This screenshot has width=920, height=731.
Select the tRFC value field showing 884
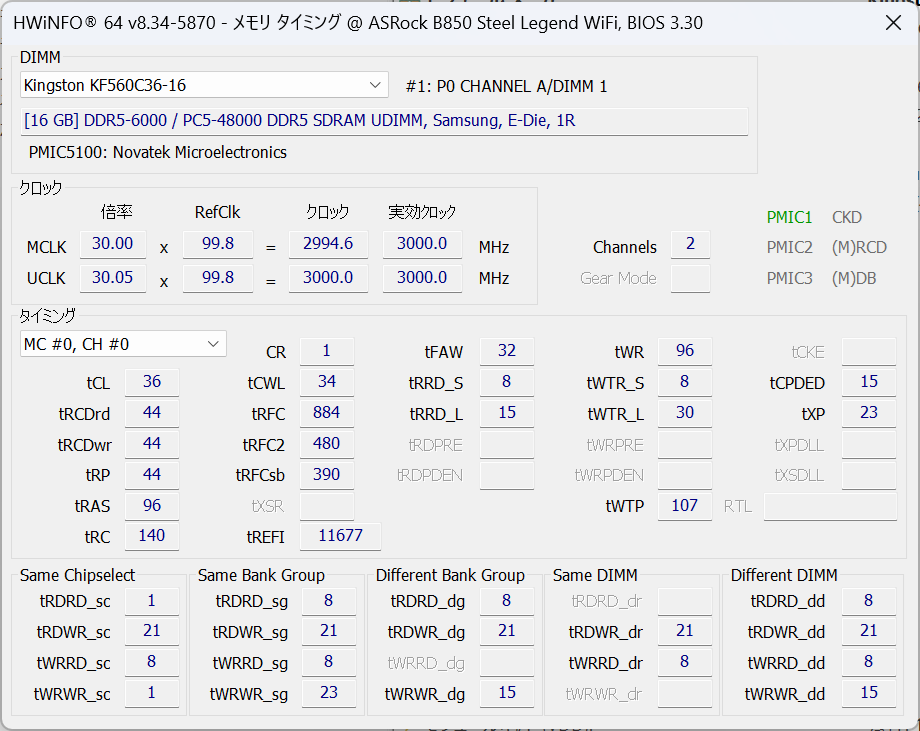point(327,413)
